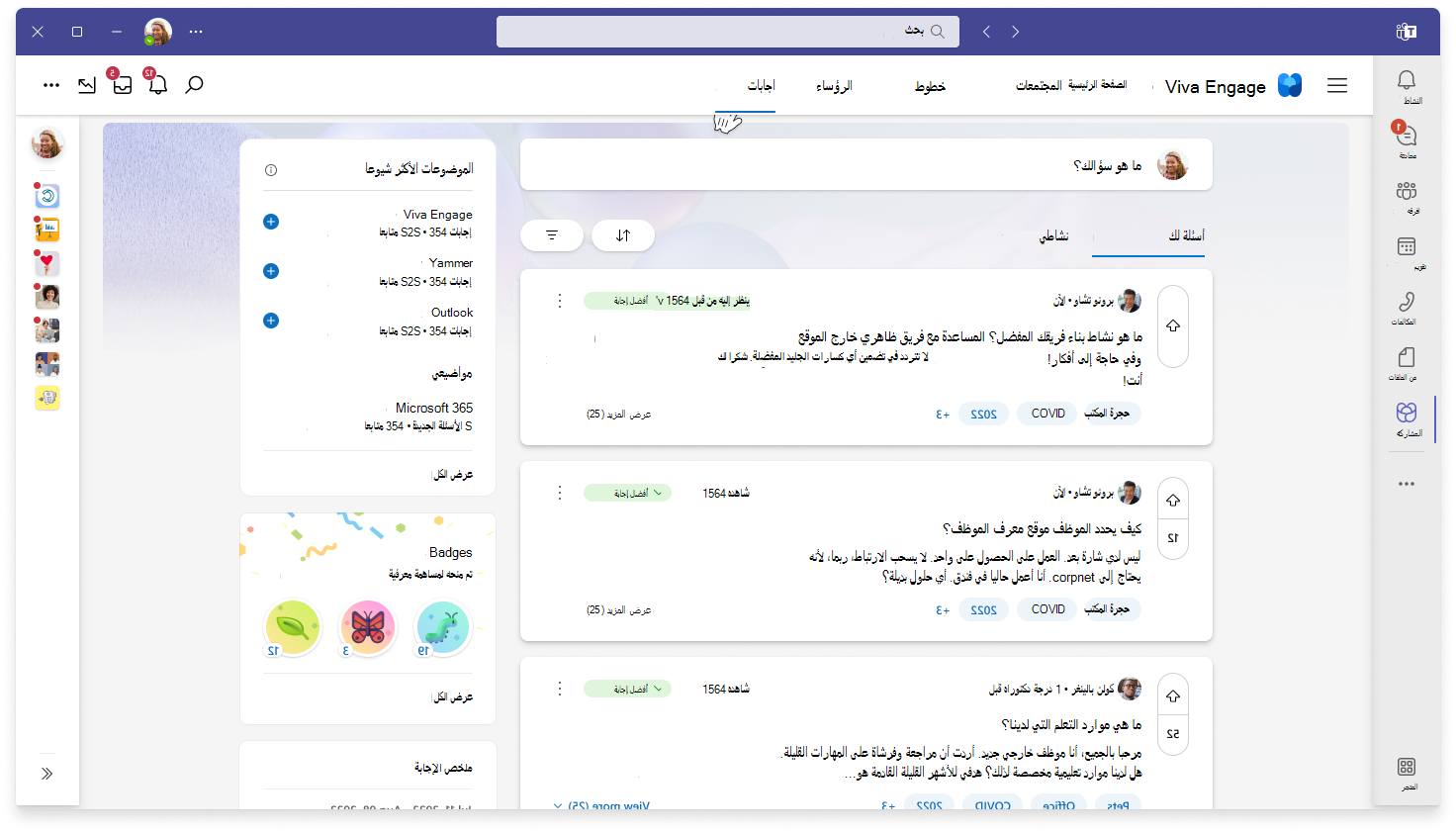1456x833 pixels.
Task: Follow the Viva Engage topic with its plus button
Action: pyautogui.click(x=271, y=222)
